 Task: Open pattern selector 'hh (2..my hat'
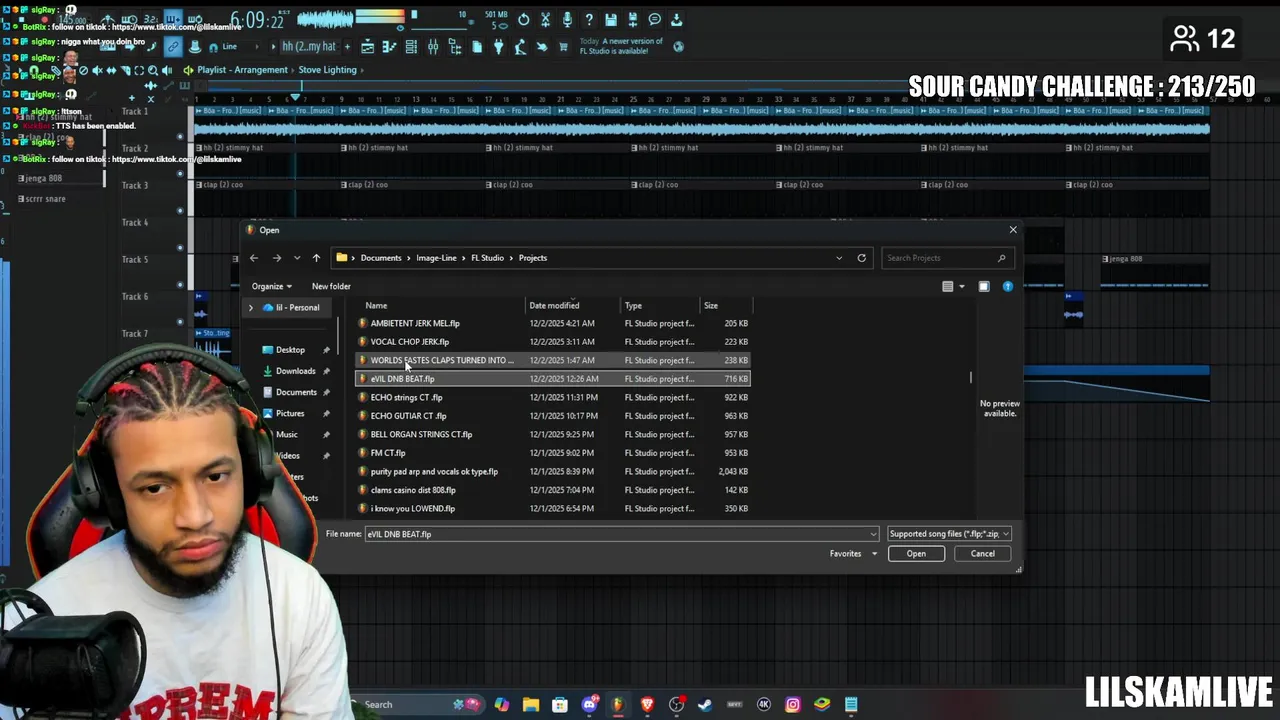pyautogui.click(x=309, y=47)
